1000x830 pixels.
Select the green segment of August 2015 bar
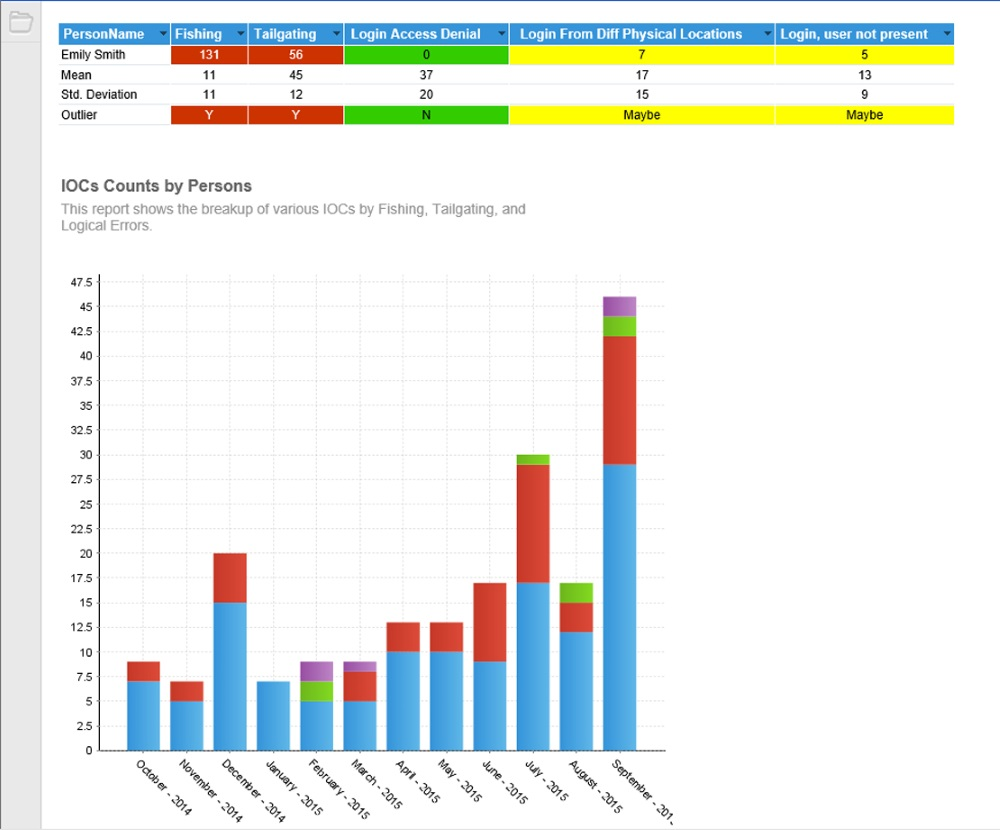[x=576, y=592]
